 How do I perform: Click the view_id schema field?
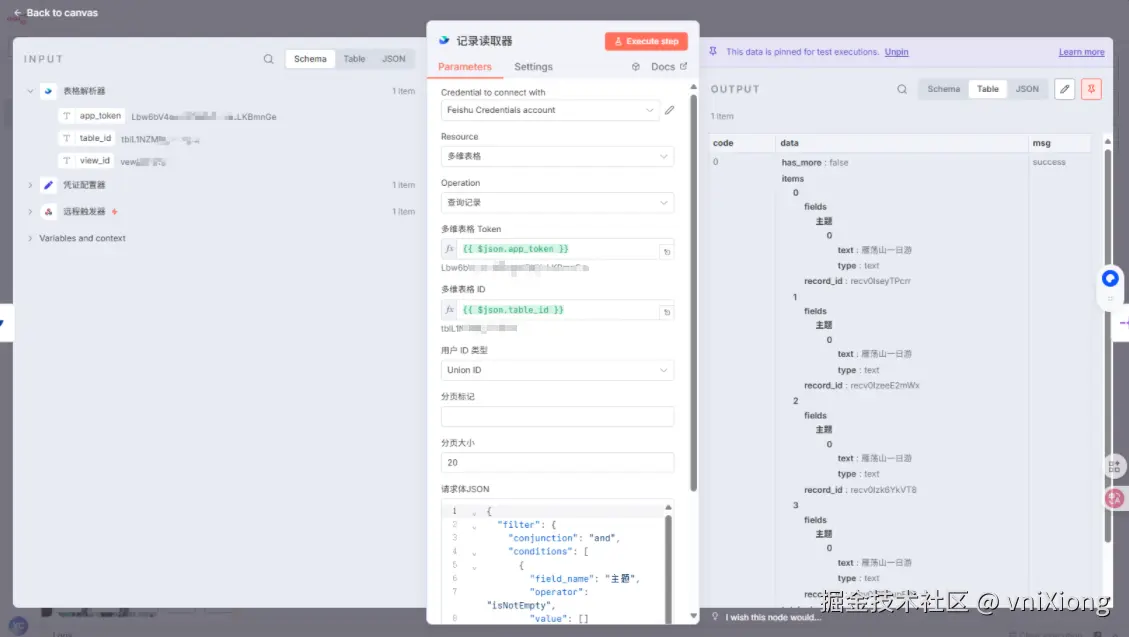tap(86, 161)
